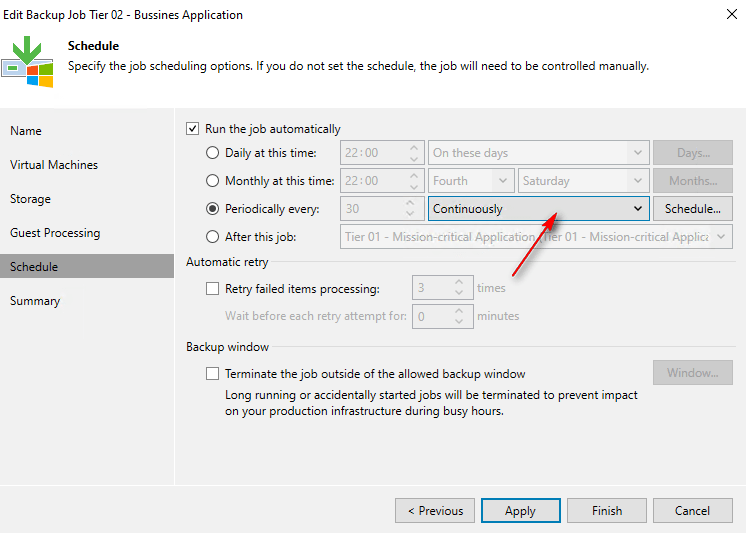The image size is (746, 533).
Task: Enable Retry failed items processing
Action: pos(212,289)
